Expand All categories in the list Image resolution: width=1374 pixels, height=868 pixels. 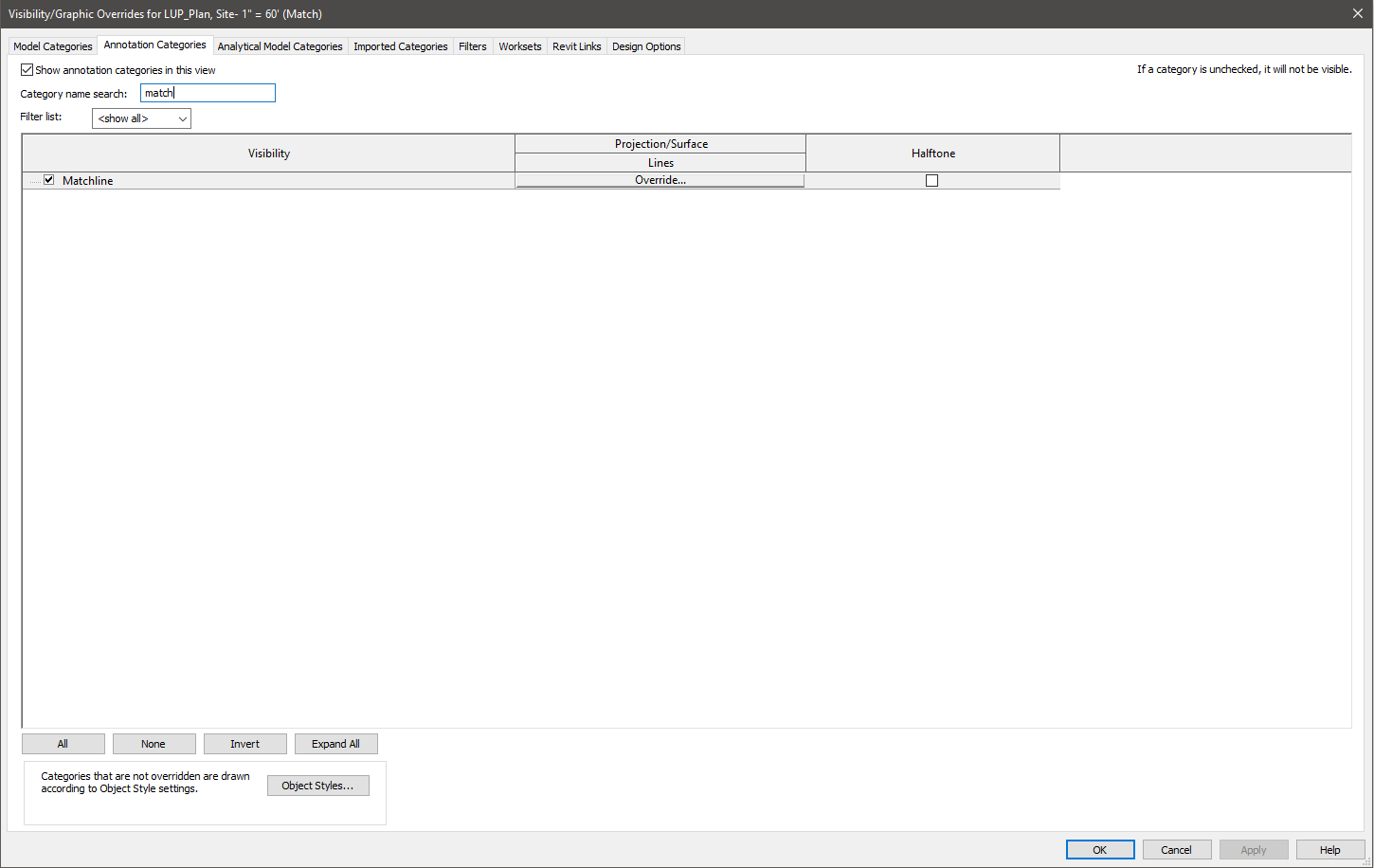click(x=335, y=743)
